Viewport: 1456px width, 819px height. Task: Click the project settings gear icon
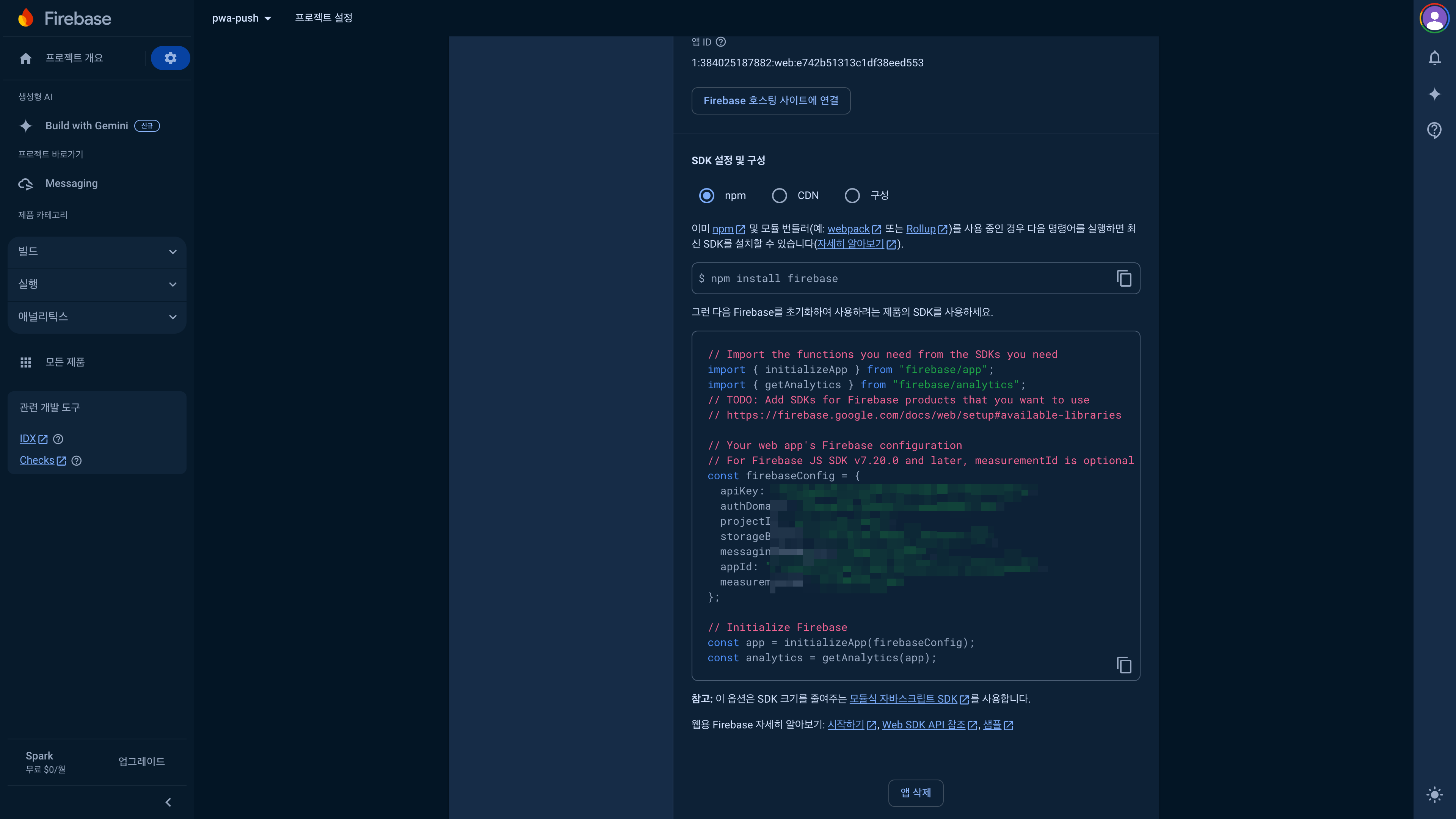pos(170,58)
